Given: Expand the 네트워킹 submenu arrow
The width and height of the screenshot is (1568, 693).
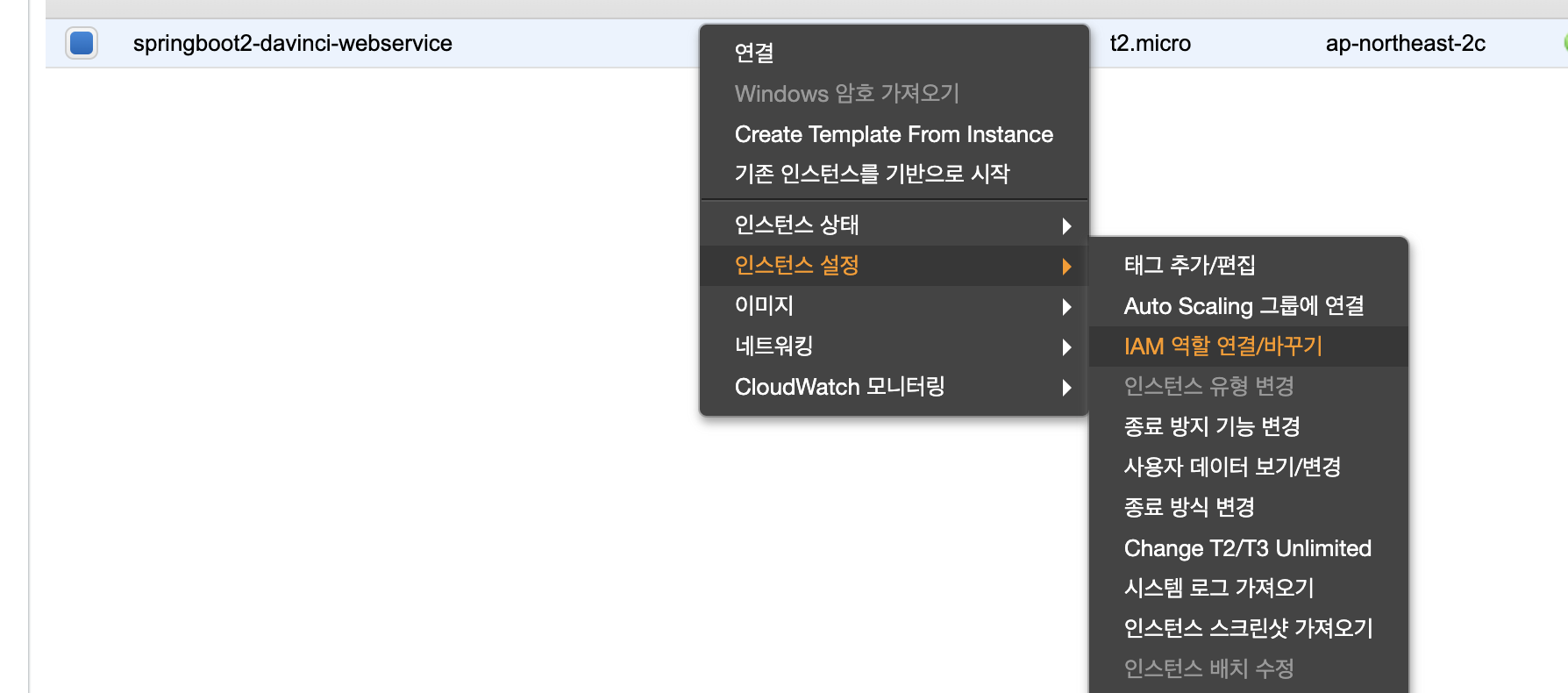Looking at the screenshot, I should (x=1066, y=347).
